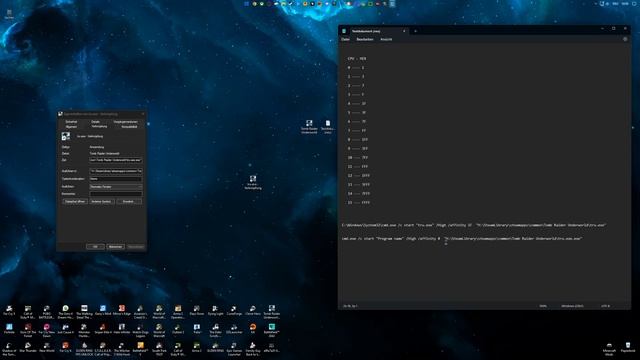Select The Witcher 3 Wild Hunt icon

(x=122, y=349)
